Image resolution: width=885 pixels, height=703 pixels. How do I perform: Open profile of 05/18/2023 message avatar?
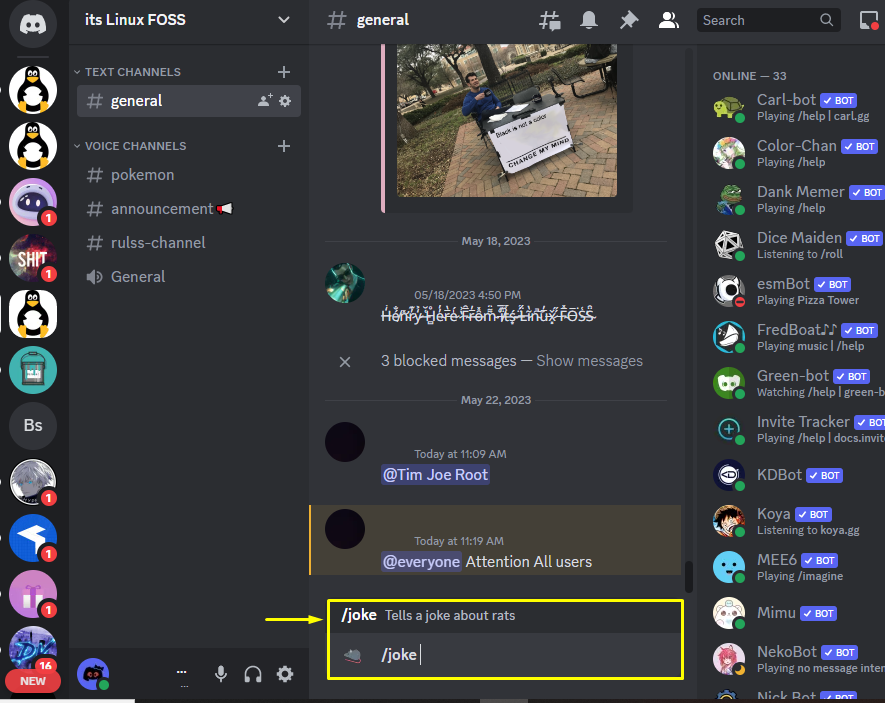345,283
